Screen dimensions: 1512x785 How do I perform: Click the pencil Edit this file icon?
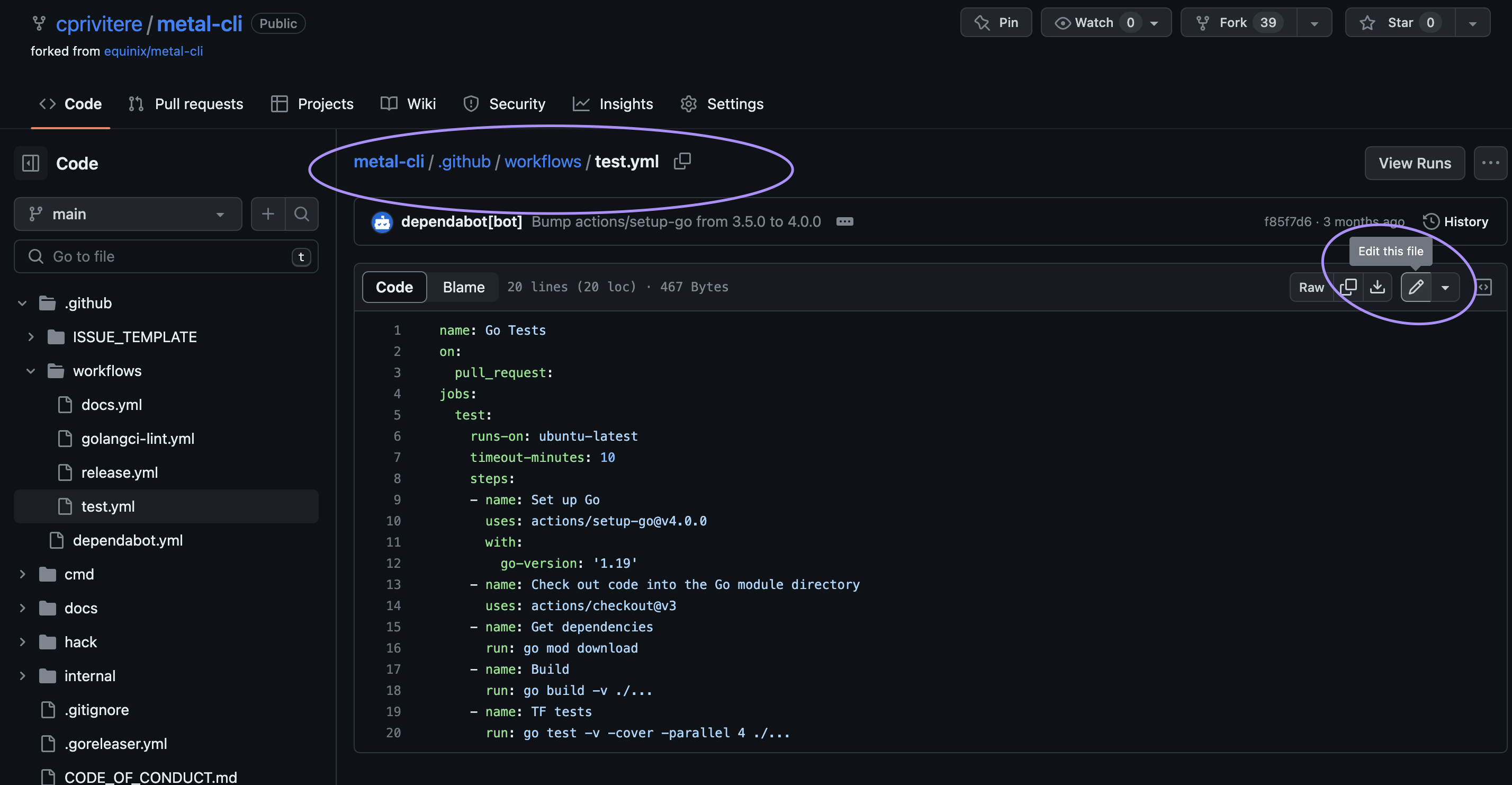pyautogui.click(x=1416, y=287)
